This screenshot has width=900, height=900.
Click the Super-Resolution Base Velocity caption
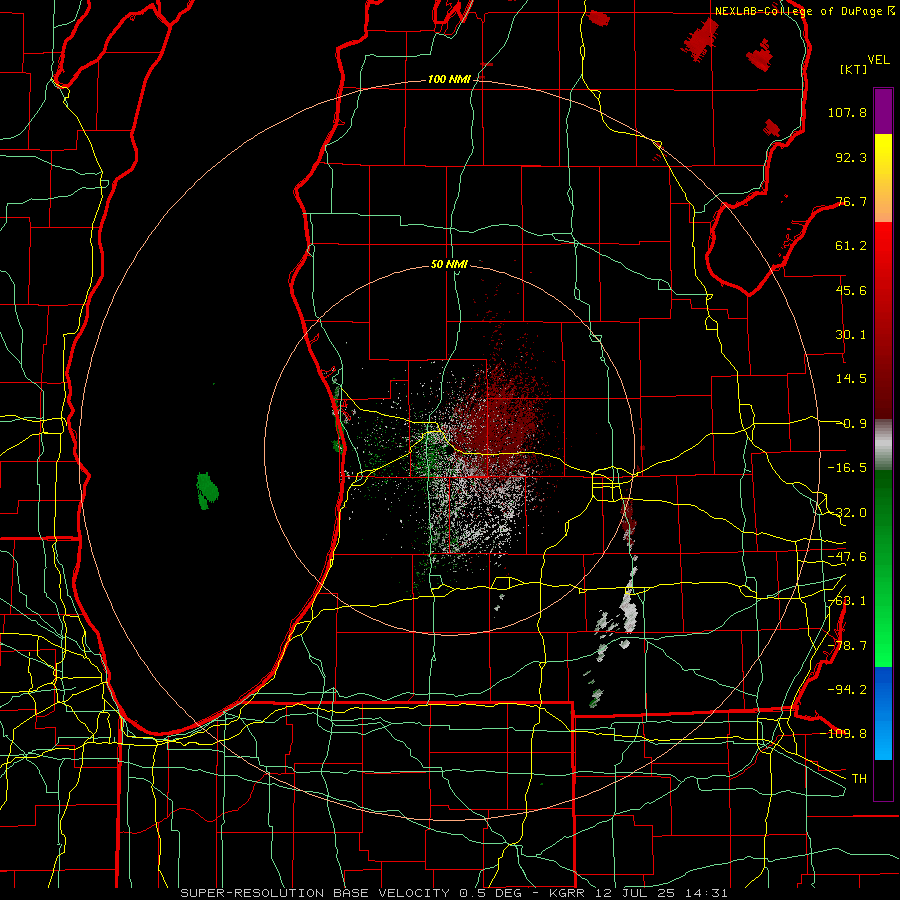(x=453, y=893)
